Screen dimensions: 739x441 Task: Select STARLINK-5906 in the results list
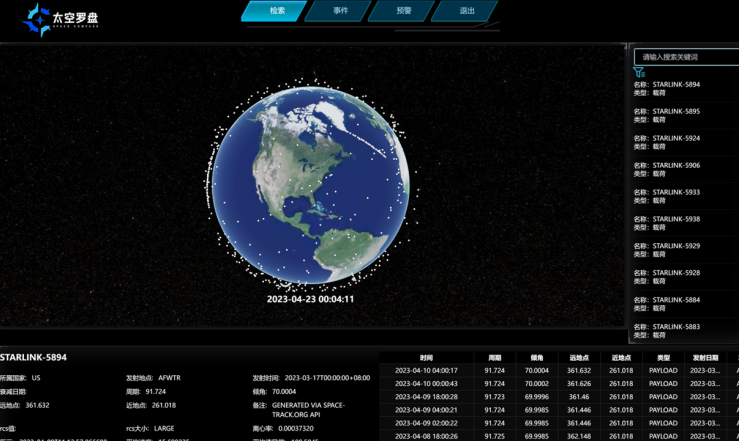pyautogui.click(x=680, y=170)
